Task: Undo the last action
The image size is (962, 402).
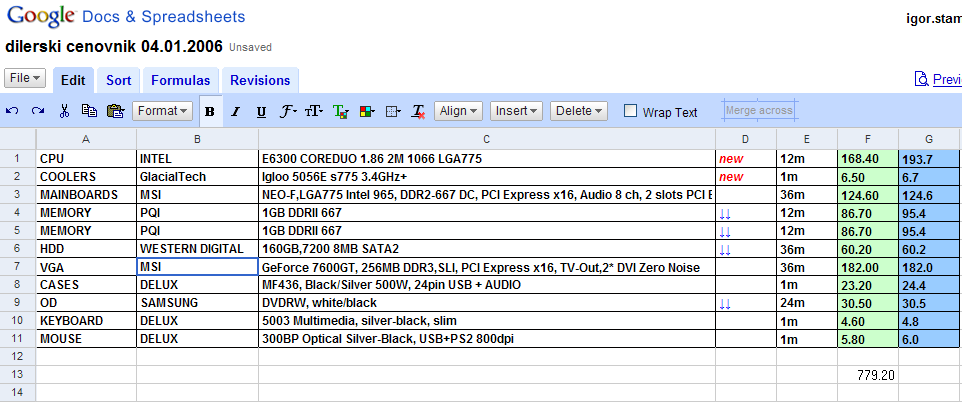Action: pos(12,111)
